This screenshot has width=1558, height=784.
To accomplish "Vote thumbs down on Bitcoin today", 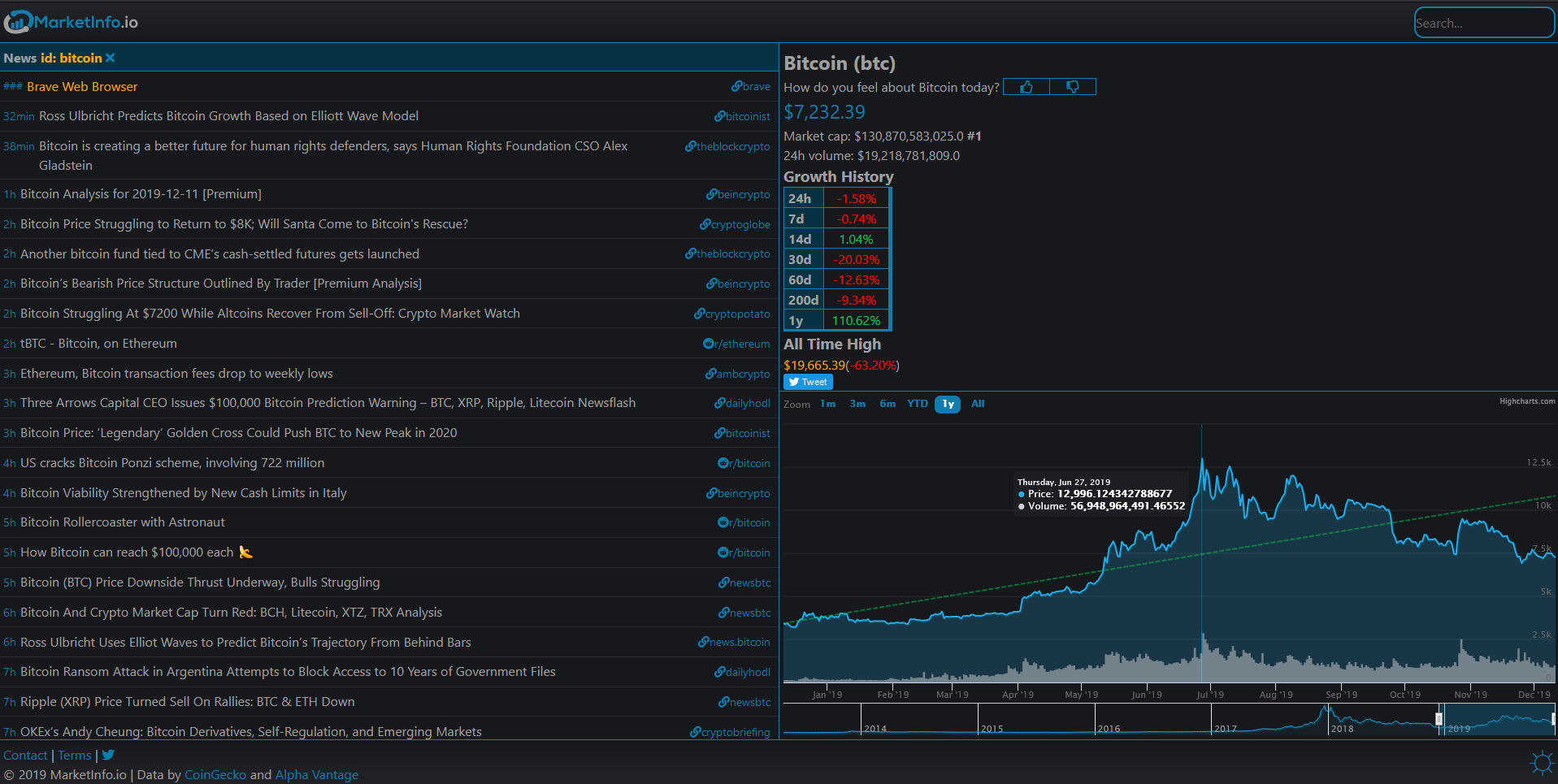I will pos(1073,87).
